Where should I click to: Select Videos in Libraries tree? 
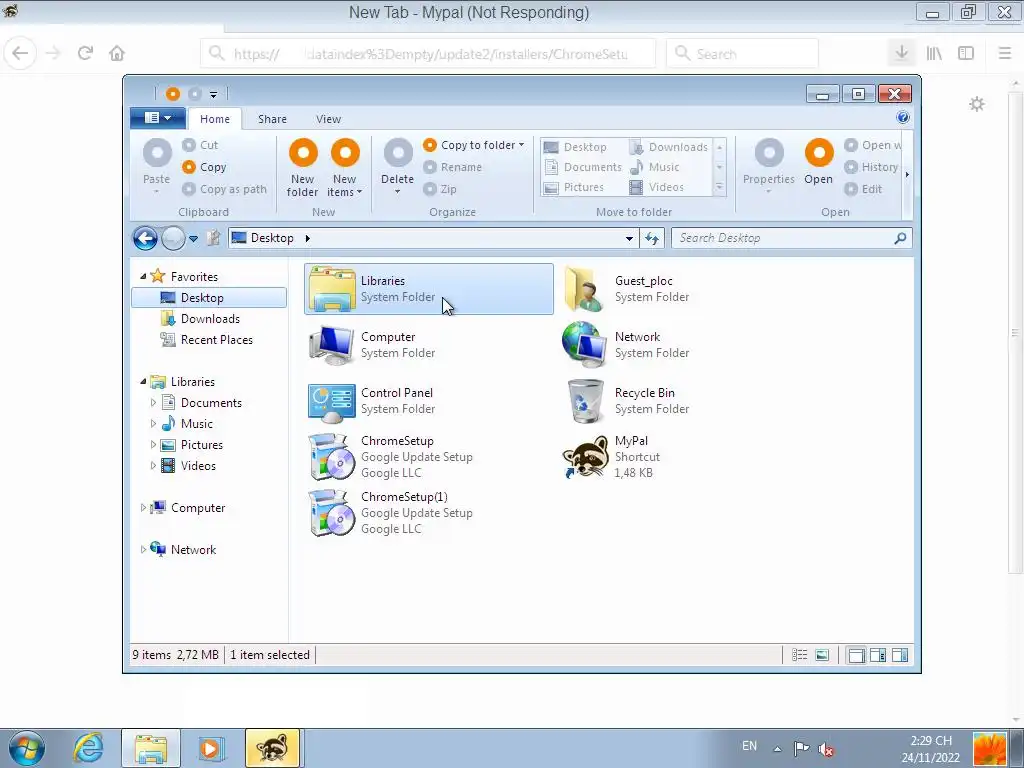189,466
